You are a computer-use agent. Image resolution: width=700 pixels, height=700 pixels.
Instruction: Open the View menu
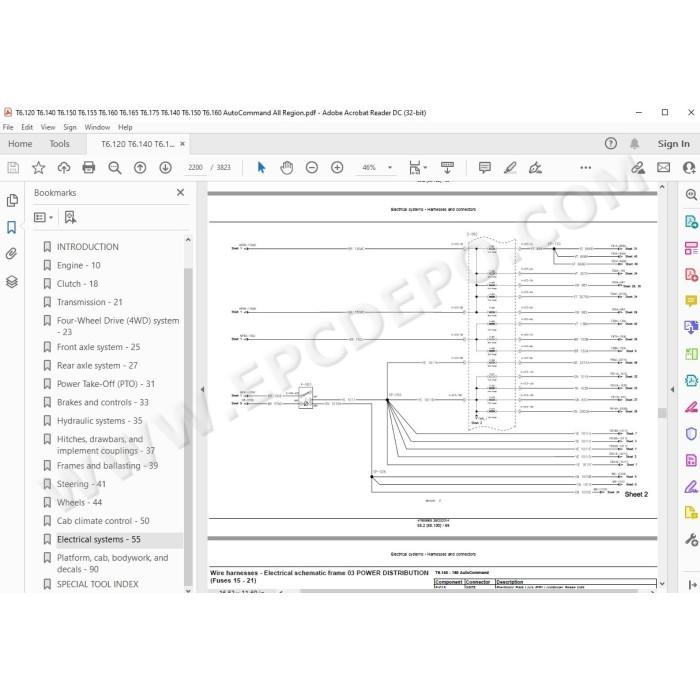tap(48, 127)
